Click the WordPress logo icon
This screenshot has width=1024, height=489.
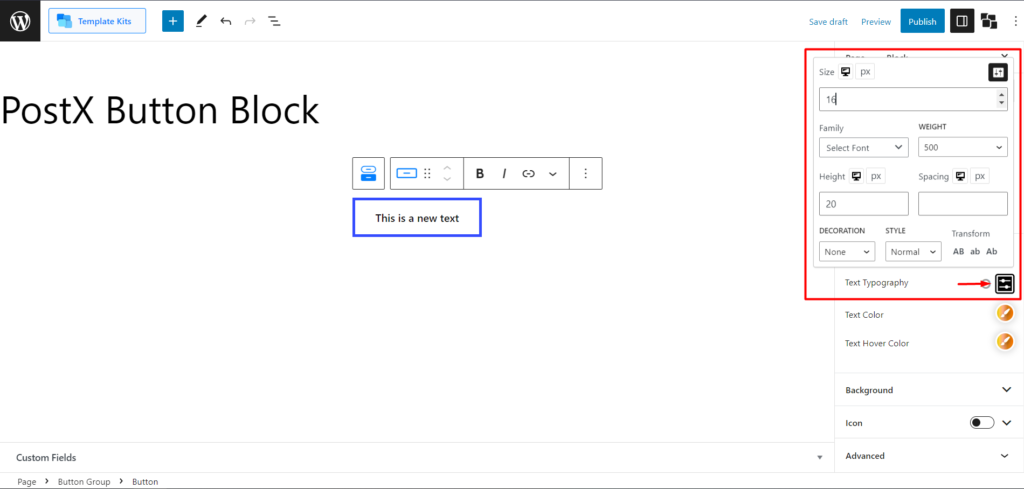point(20,21)
